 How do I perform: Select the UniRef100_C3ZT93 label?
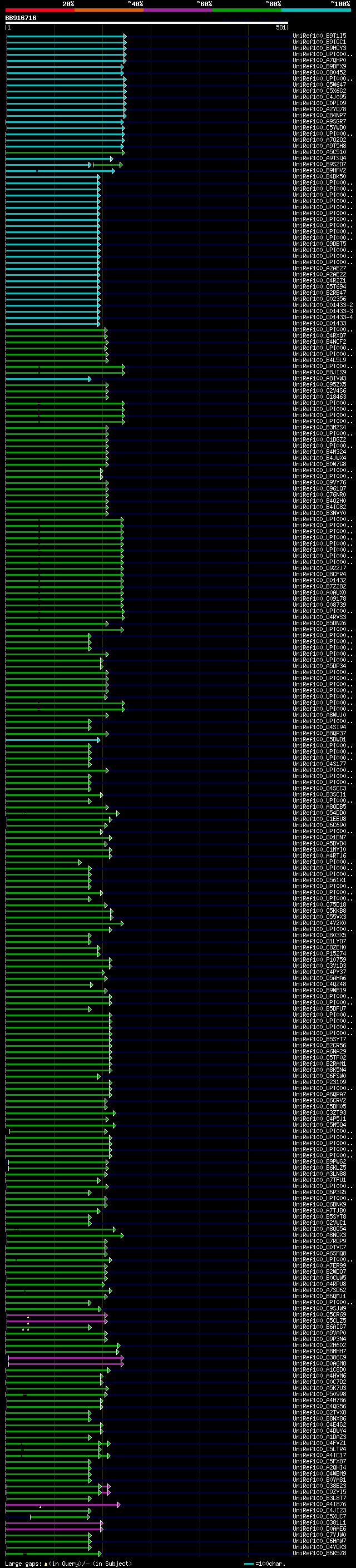319,1112
